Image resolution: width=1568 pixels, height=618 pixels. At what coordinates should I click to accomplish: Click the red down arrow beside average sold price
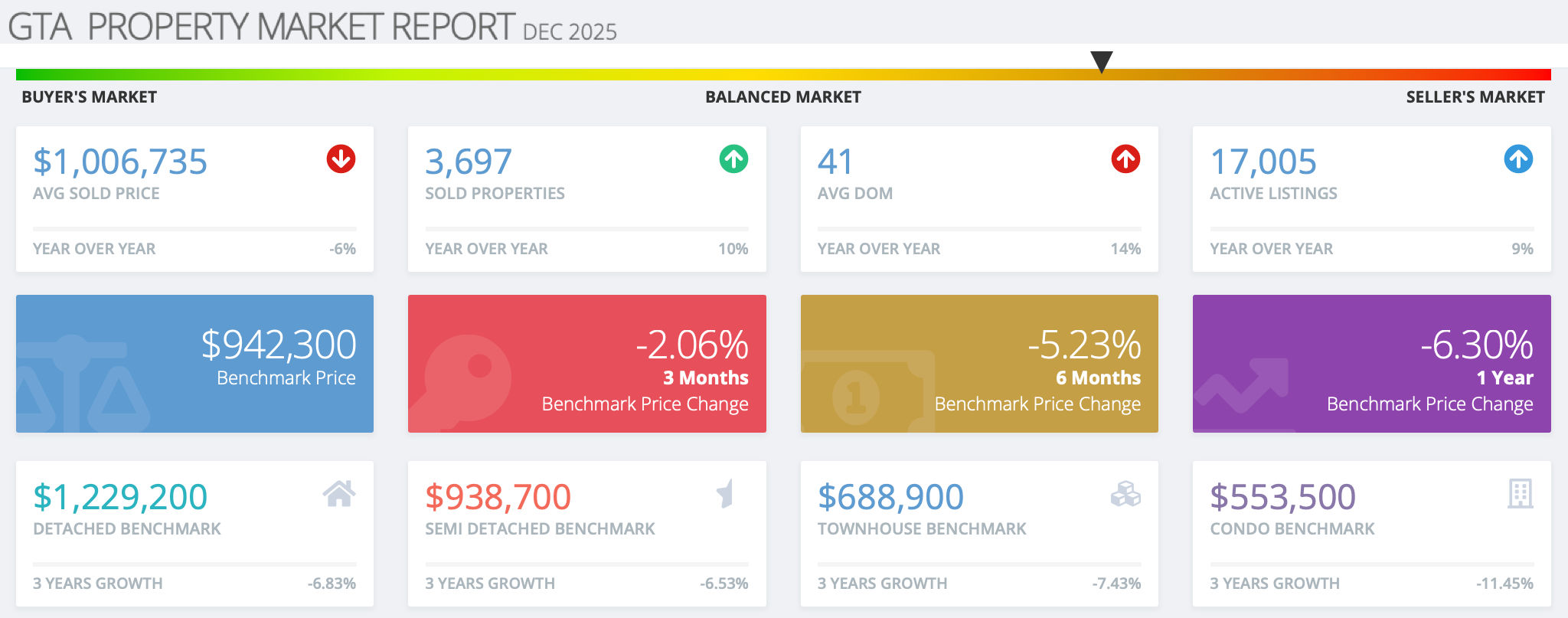point(341,159)
